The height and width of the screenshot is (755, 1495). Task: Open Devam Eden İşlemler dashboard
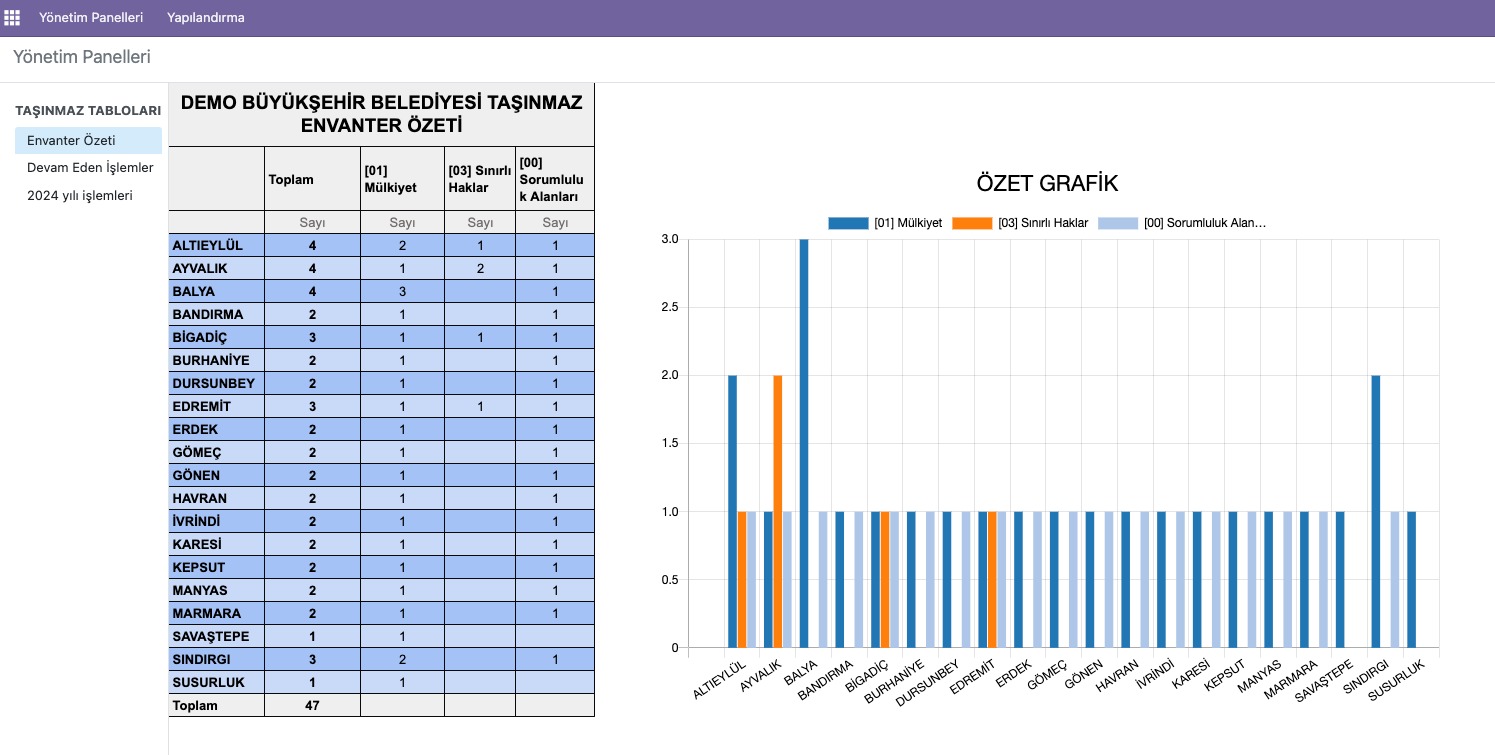(x=90, y=168)
